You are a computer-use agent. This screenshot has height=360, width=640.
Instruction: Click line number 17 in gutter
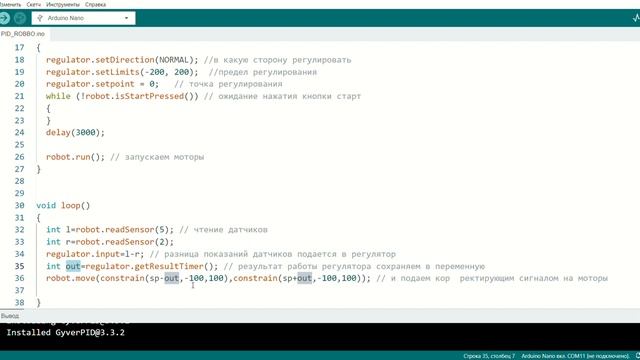[19, 48]
